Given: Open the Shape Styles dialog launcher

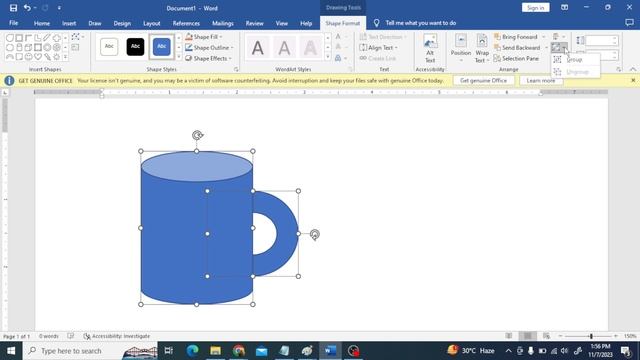Looking at the screenshot, I should [236, 70].
